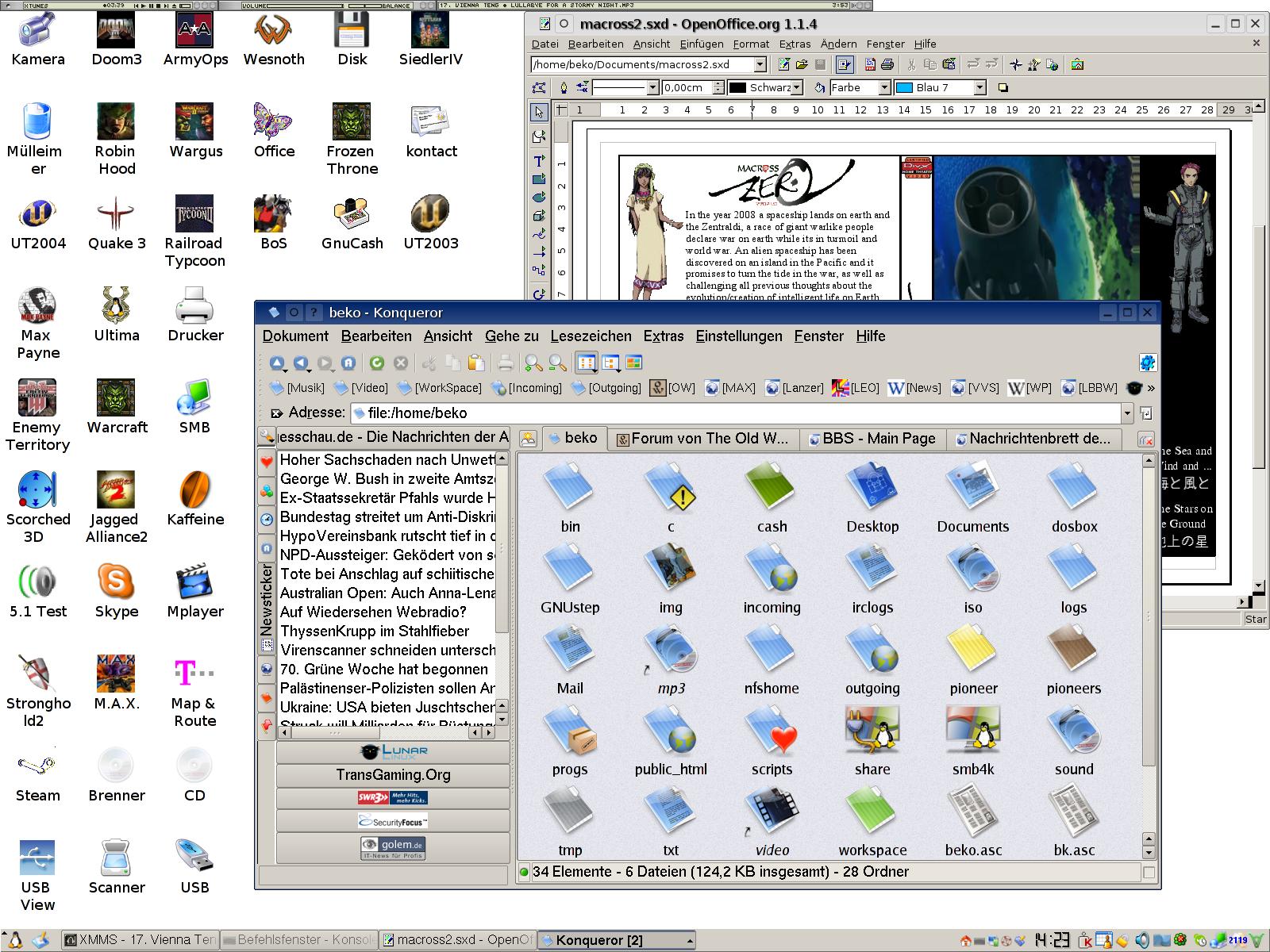This screenshot has height=952, width=1270.
Task: Show more bookmarks with the double chevron
Action: tap(1151, 388)
